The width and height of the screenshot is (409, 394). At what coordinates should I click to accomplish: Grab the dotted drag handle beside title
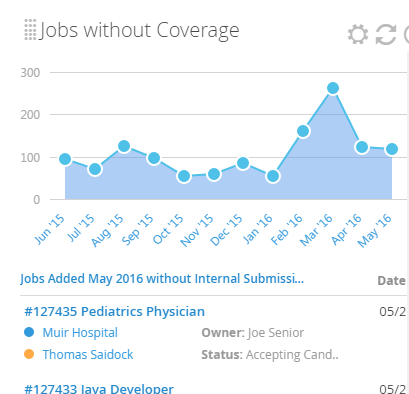pos(30,30)
